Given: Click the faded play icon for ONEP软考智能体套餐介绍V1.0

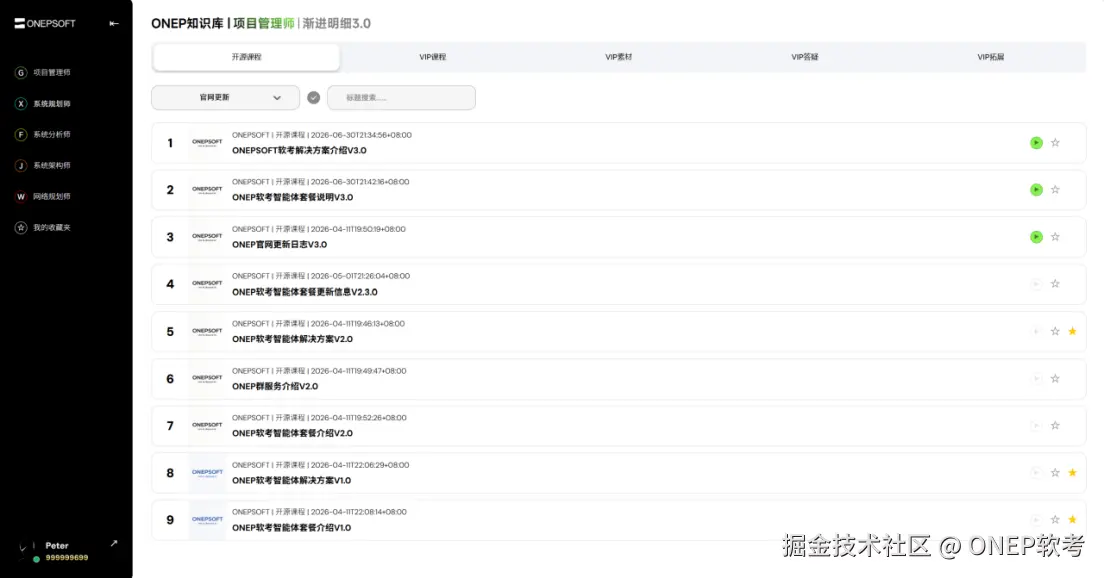Looking at the screenshot, I should click(x=1036, y=520).
